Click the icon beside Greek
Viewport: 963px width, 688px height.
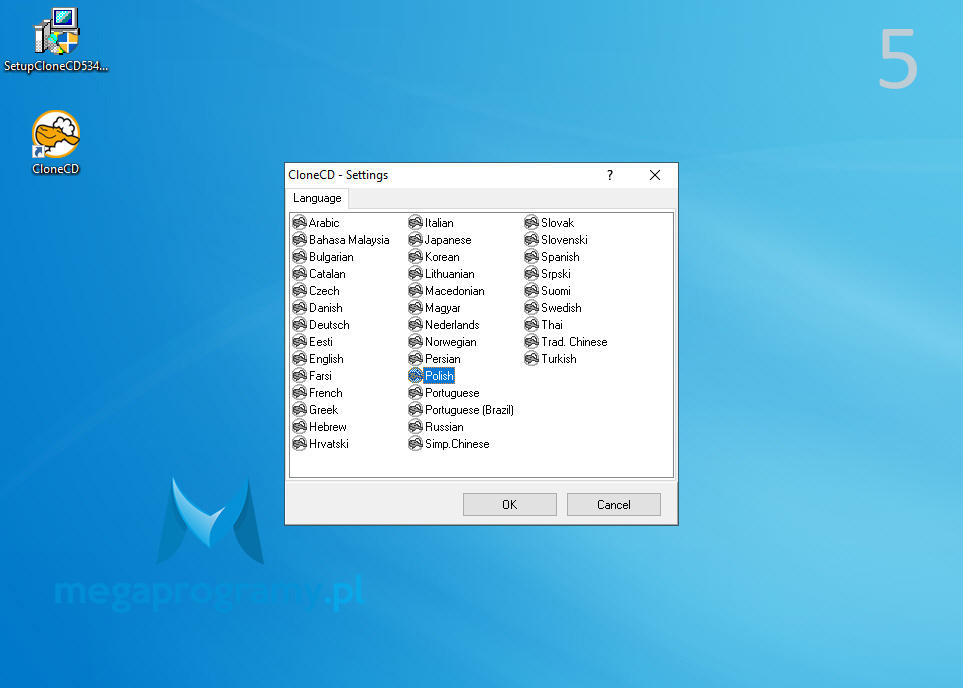point(300,409)
